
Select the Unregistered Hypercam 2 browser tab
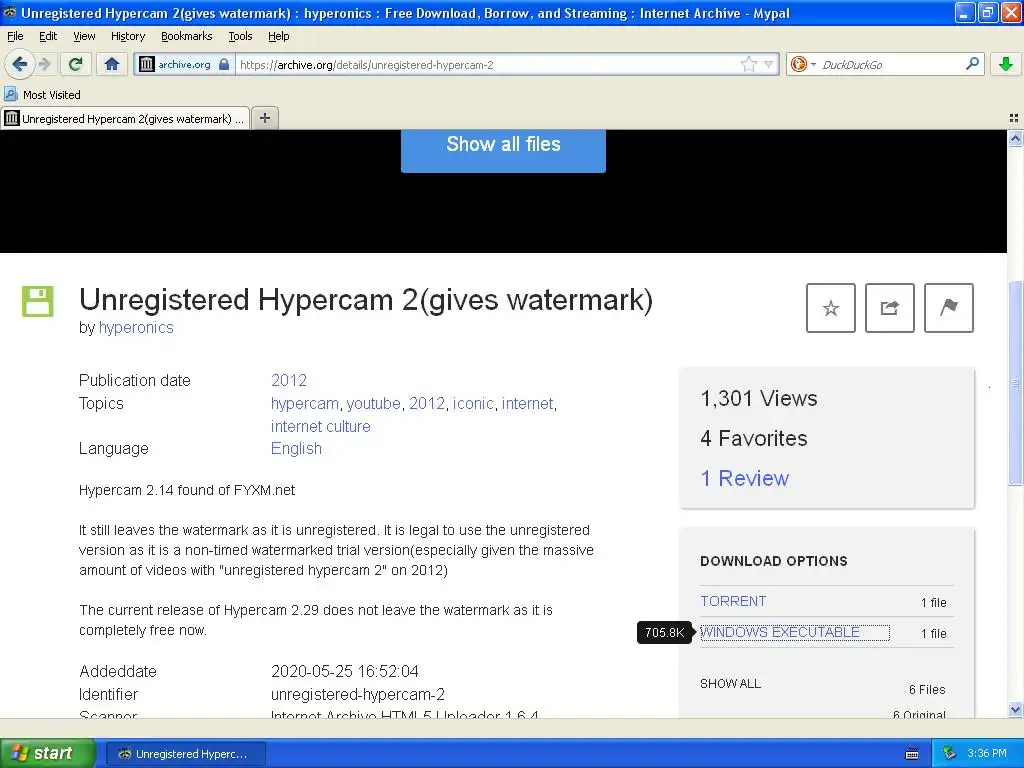point(125,118)
